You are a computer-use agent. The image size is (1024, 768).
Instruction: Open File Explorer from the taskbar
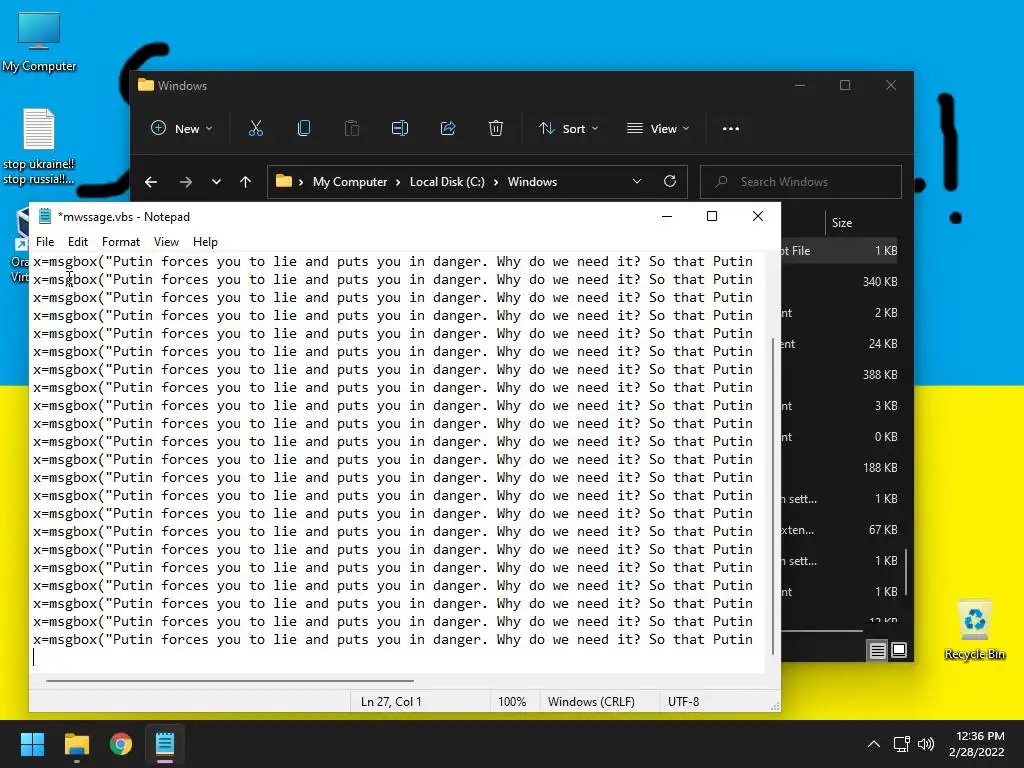(x=76, y=744)
